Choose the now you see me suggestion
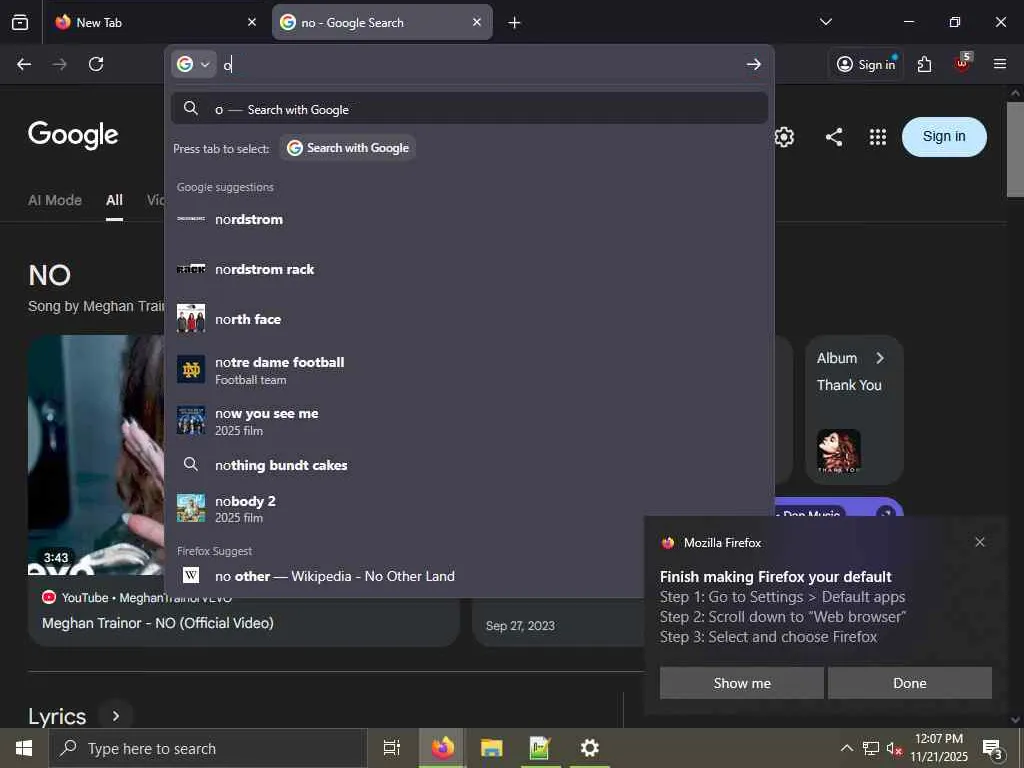This screenshot has width=1024, height=768. coord(469,421)
